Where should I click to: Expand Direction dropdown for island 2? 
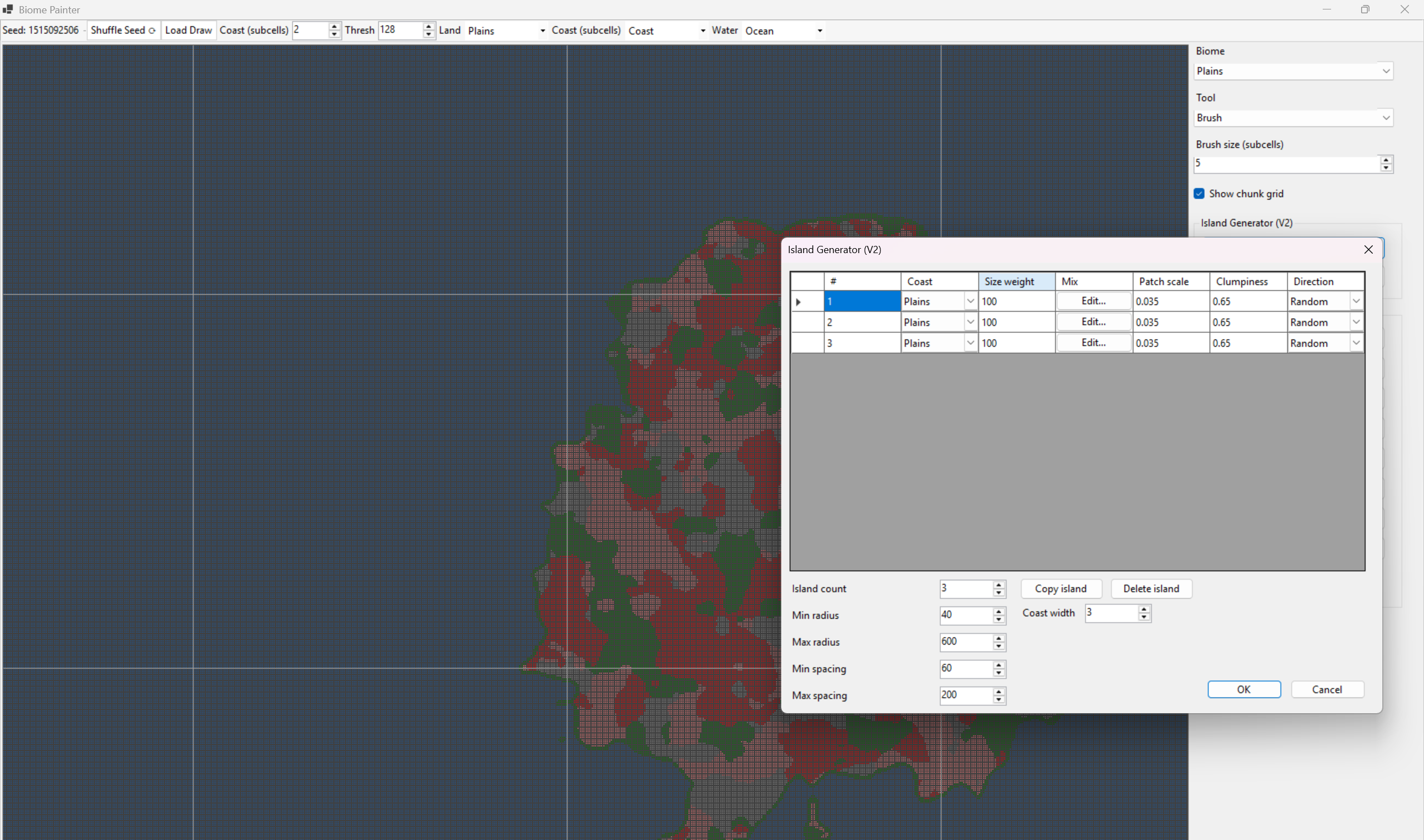(1356, 322)
